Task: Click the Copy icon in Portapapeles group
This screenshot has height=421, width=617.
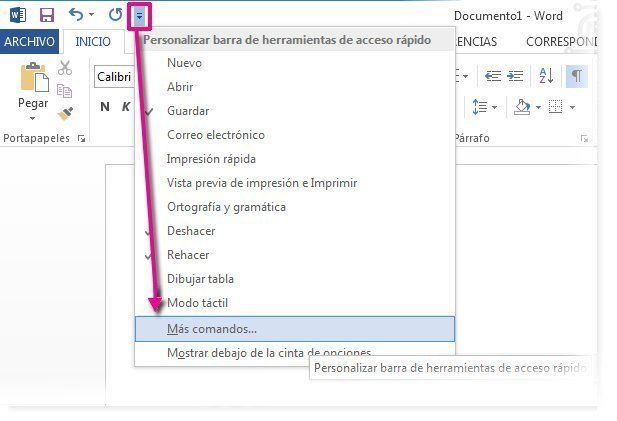Action: click(65, 91)
